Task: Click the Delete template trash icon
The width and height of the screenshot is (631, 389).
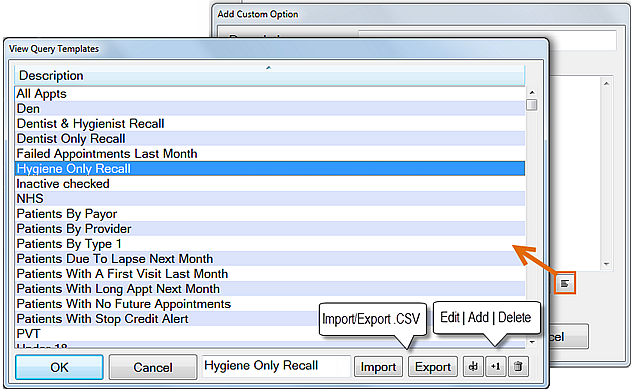Action: 518,366
